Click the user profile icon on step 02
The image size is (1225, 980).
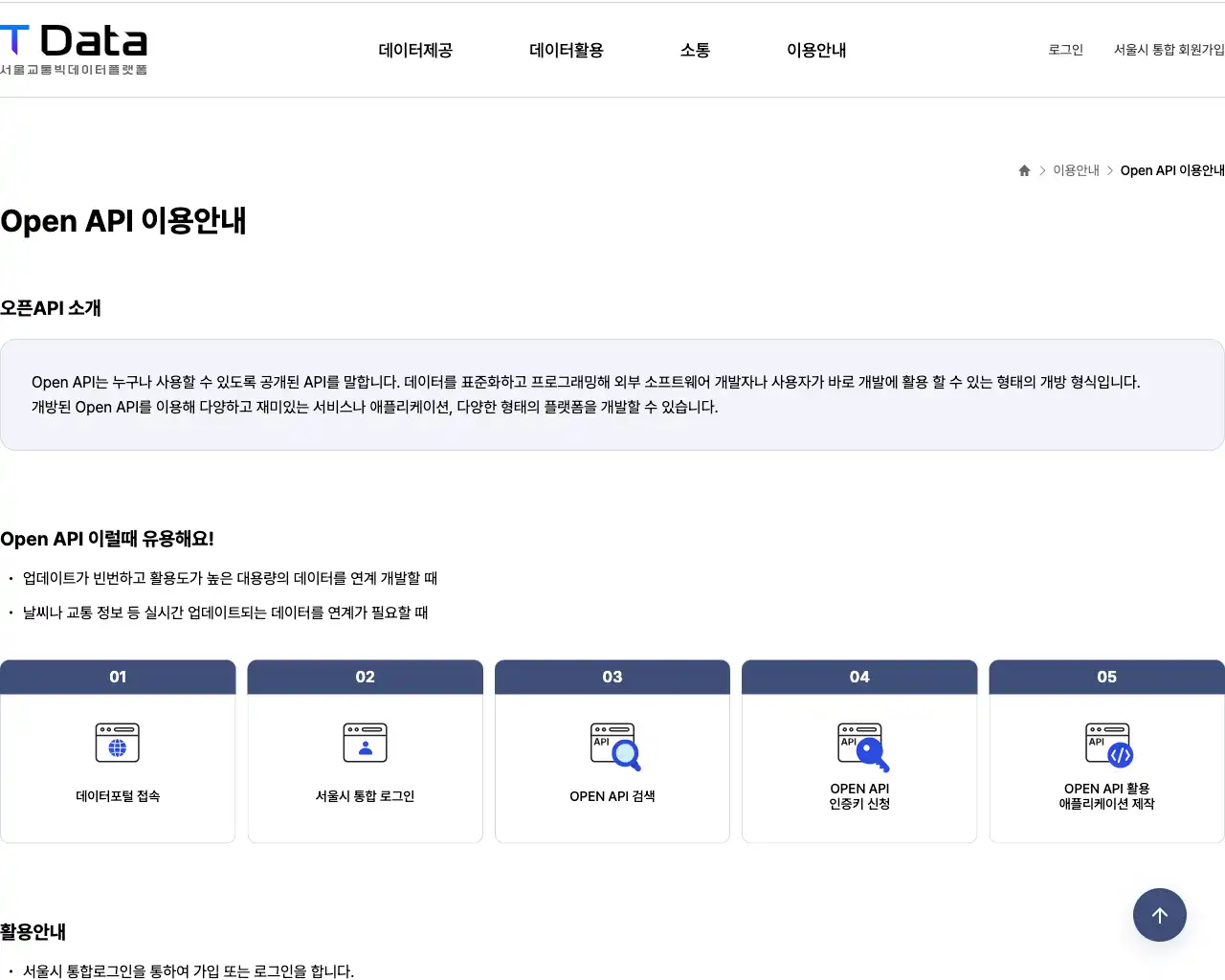pos(365,743)
